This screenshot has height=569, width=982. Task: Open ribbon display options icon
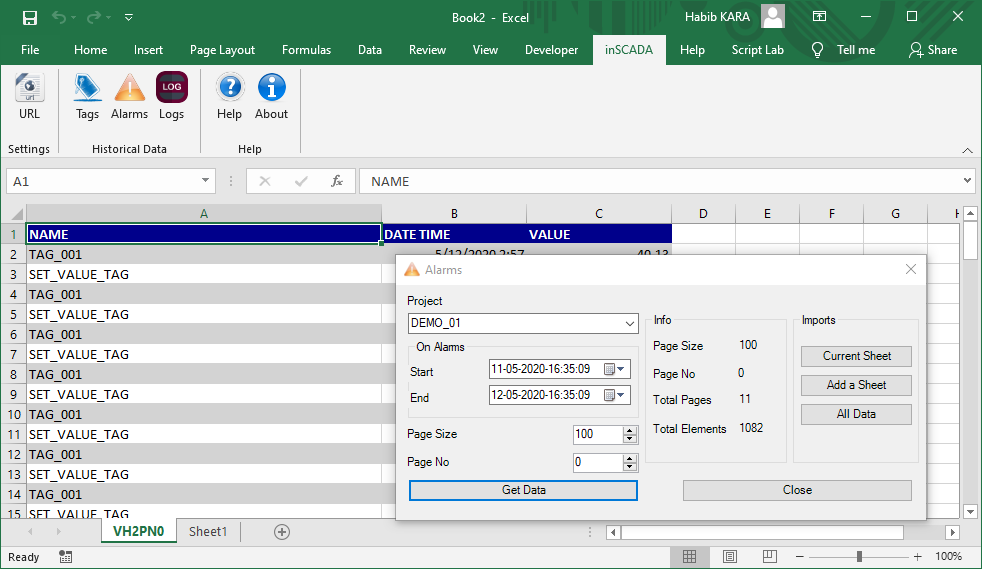point(819,17)
